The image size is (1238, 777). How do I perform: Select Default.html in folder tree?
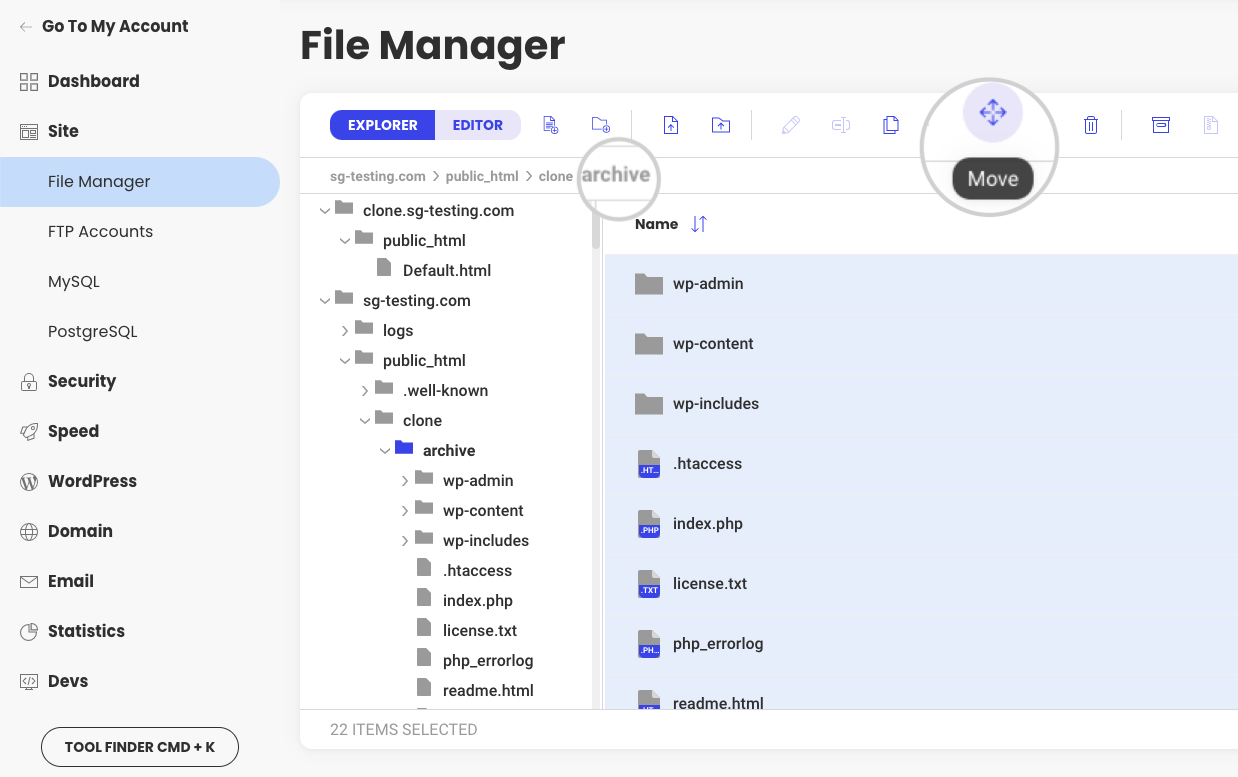point(447,271)
